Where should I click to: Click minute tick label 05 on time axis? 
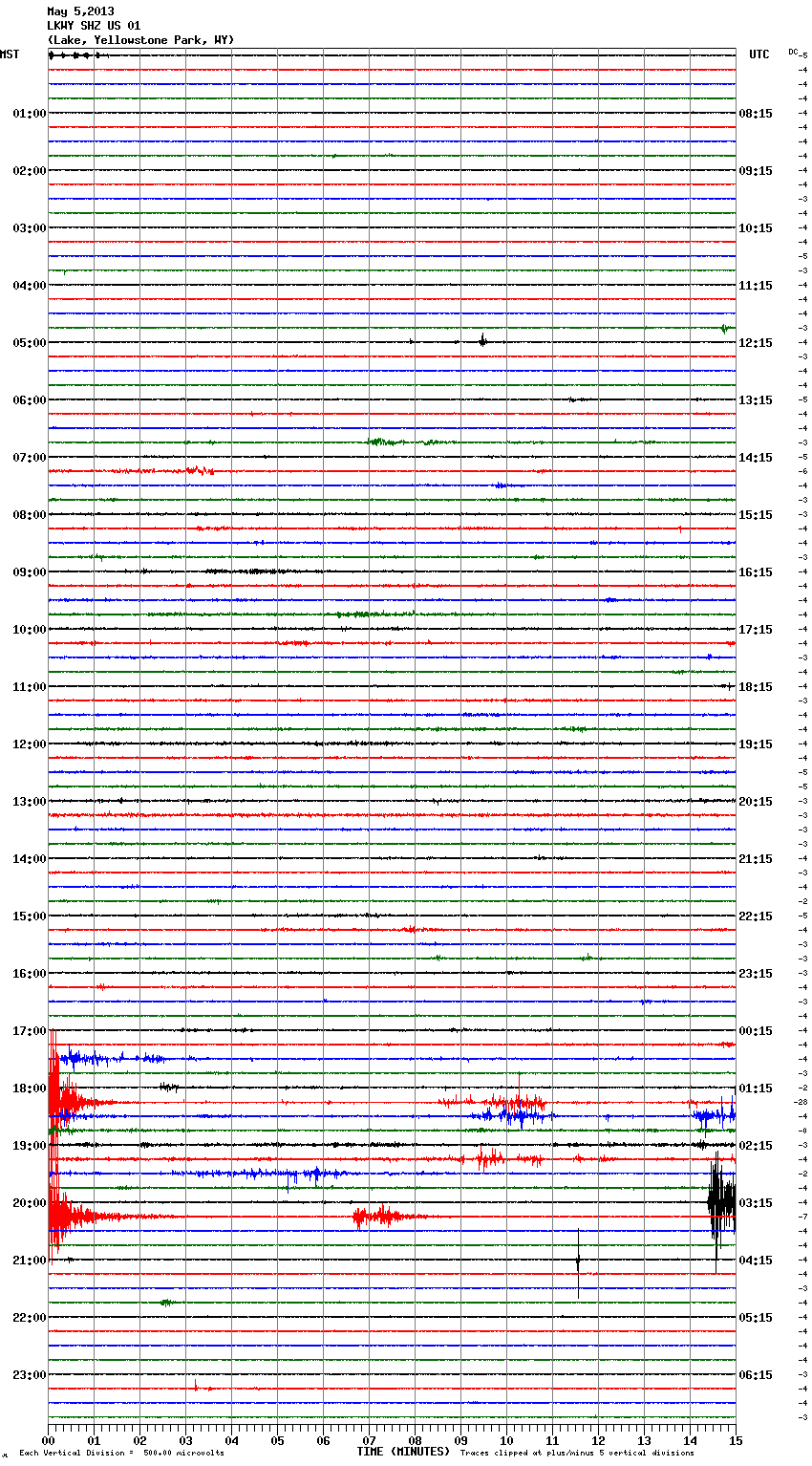click(277, 1440)
